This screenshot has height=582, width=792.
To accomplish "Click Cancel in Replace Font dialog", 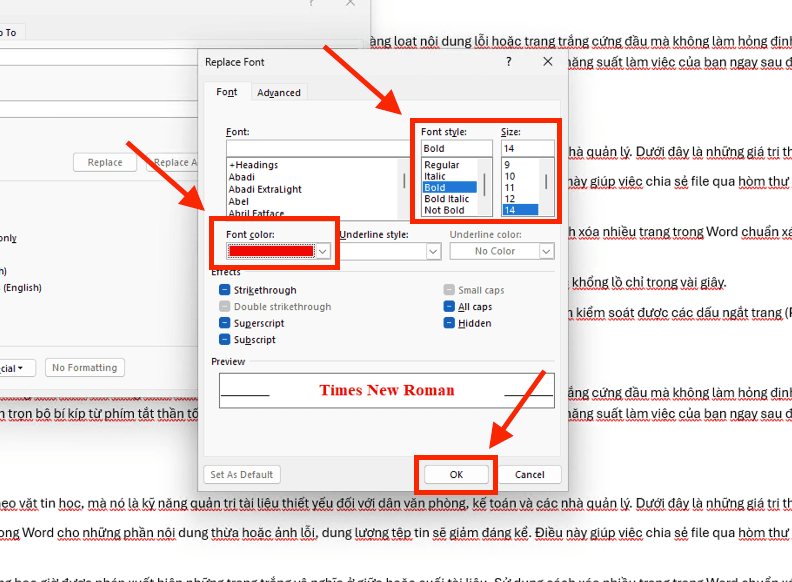I will click(529, 474).
